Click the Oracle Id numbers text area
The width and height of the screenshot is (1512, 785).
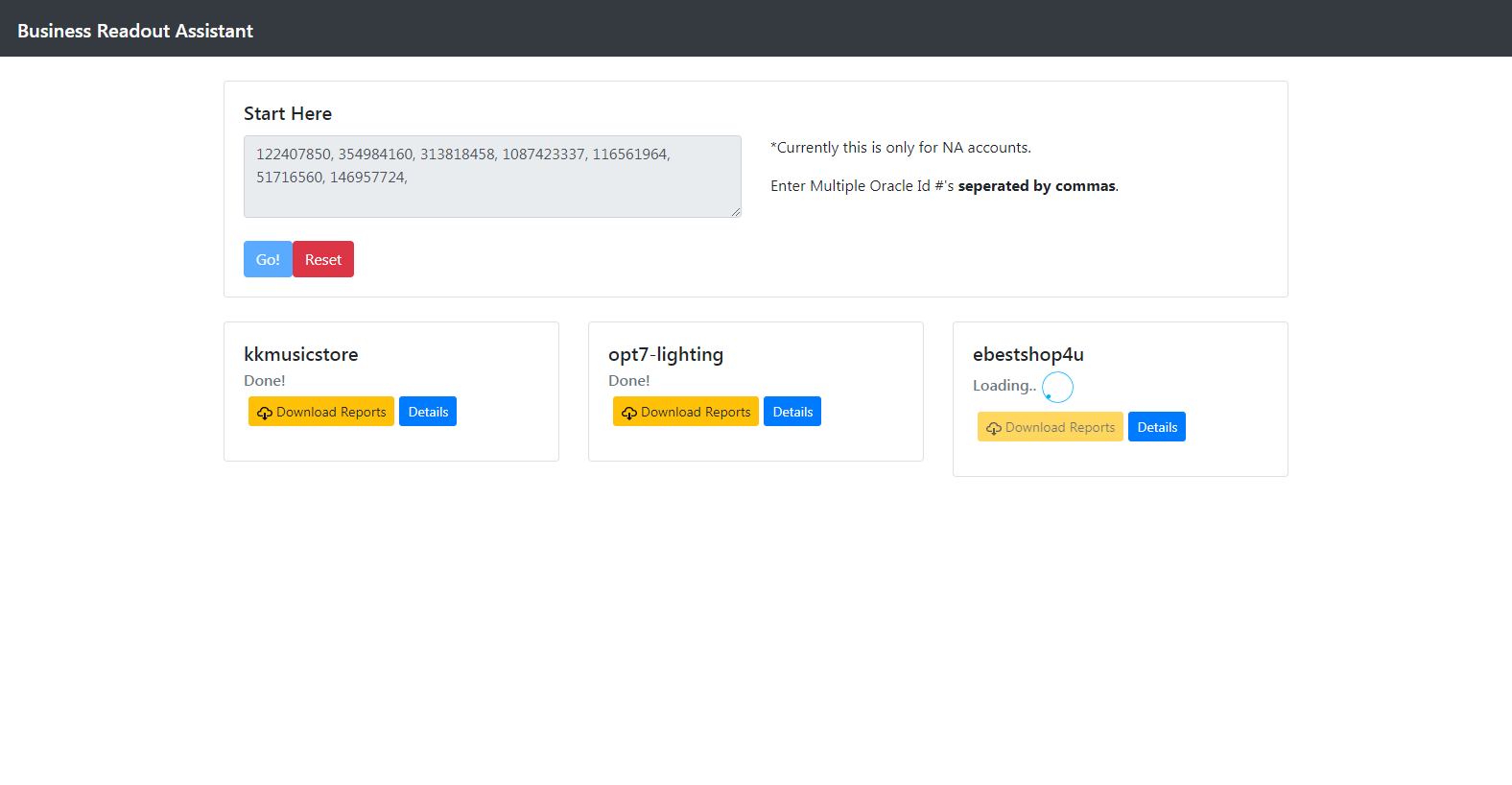click(x=492, y=177)
